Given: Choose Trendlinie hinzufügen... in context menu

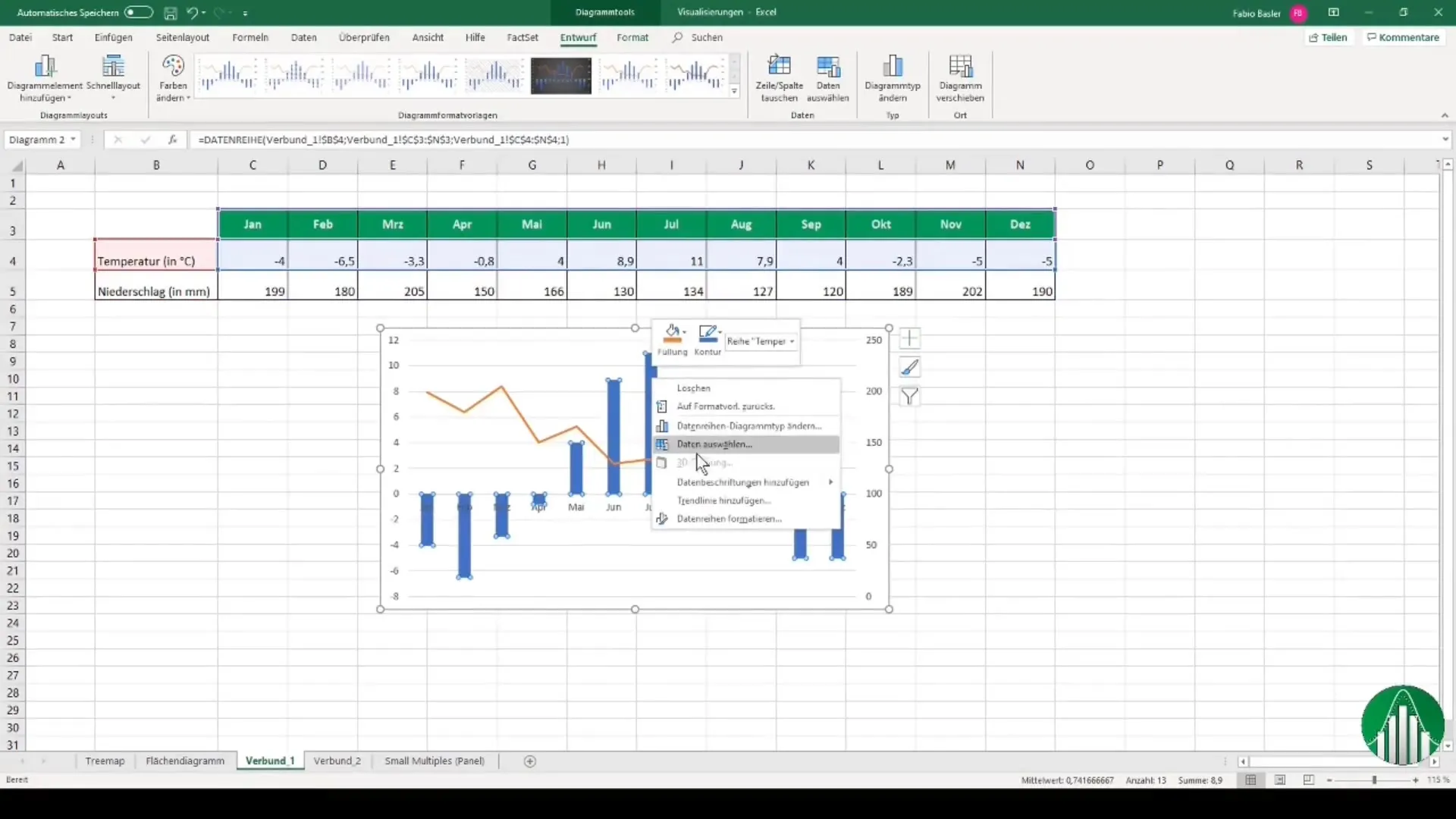Looking at the screenshot, I should (x=746, y=500).
